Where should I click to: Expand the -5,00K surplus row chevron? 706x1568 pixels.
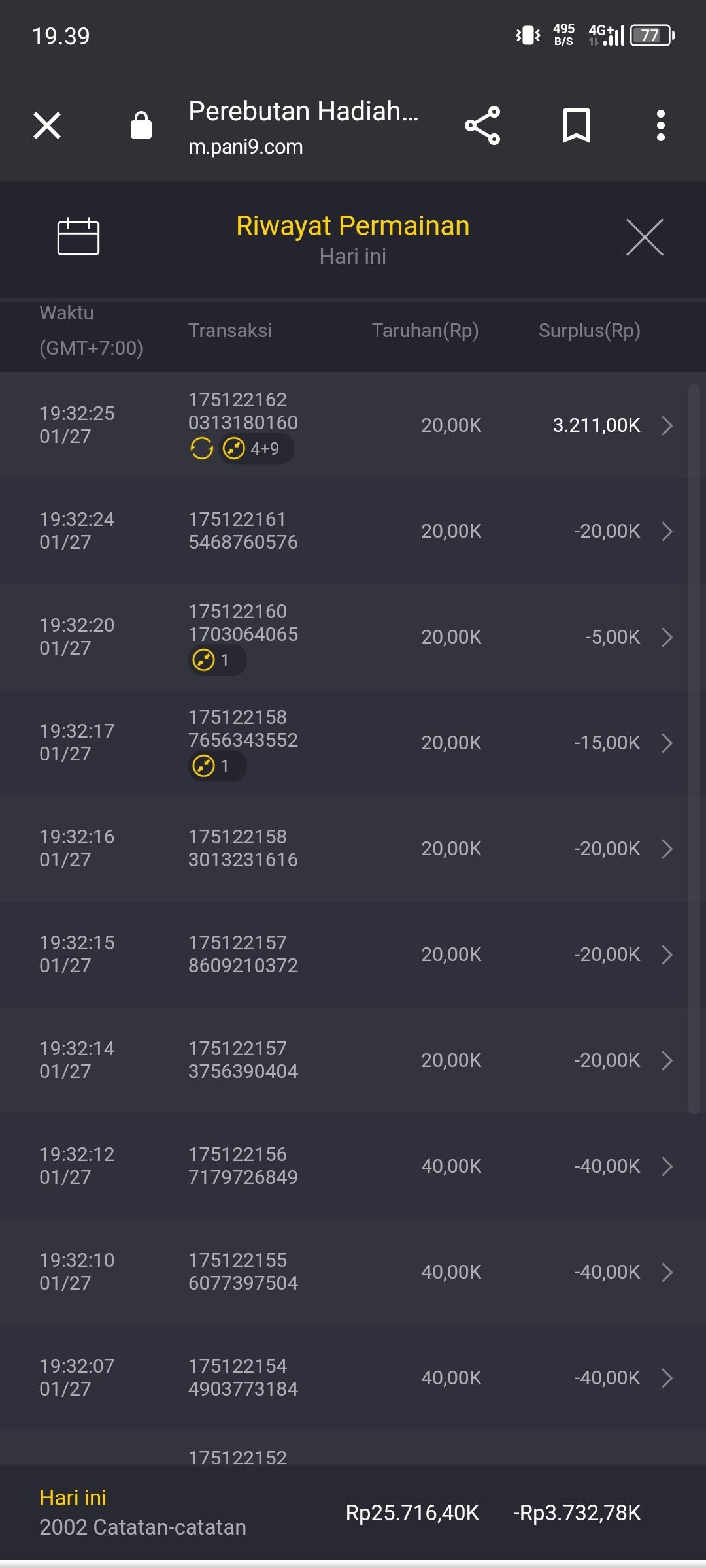(667, 637)
